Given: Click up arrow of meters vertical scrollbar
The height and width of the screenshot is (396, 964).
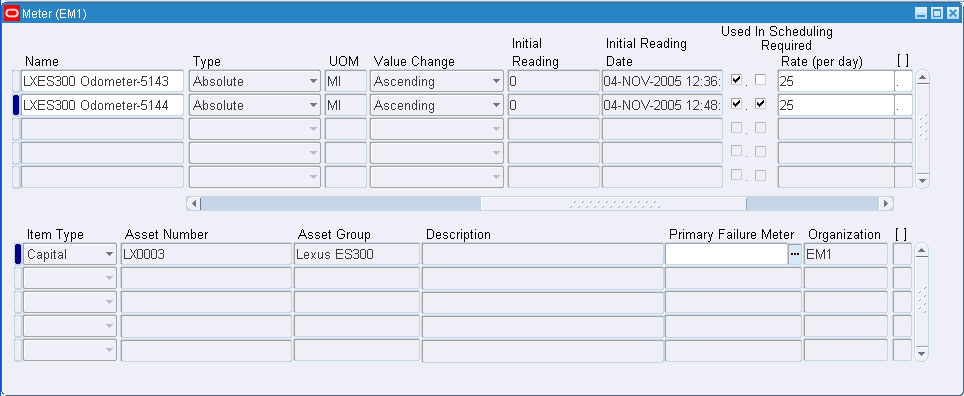Looking at the screenshot, I should [x=922, y=77].
